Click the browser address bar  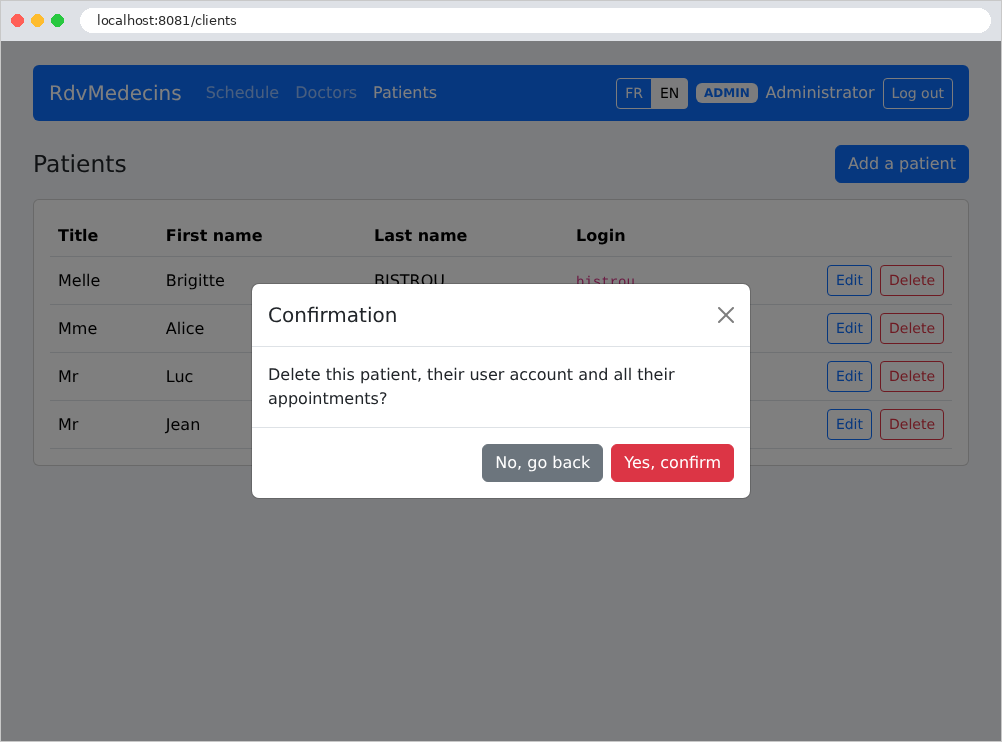[535, 20]
